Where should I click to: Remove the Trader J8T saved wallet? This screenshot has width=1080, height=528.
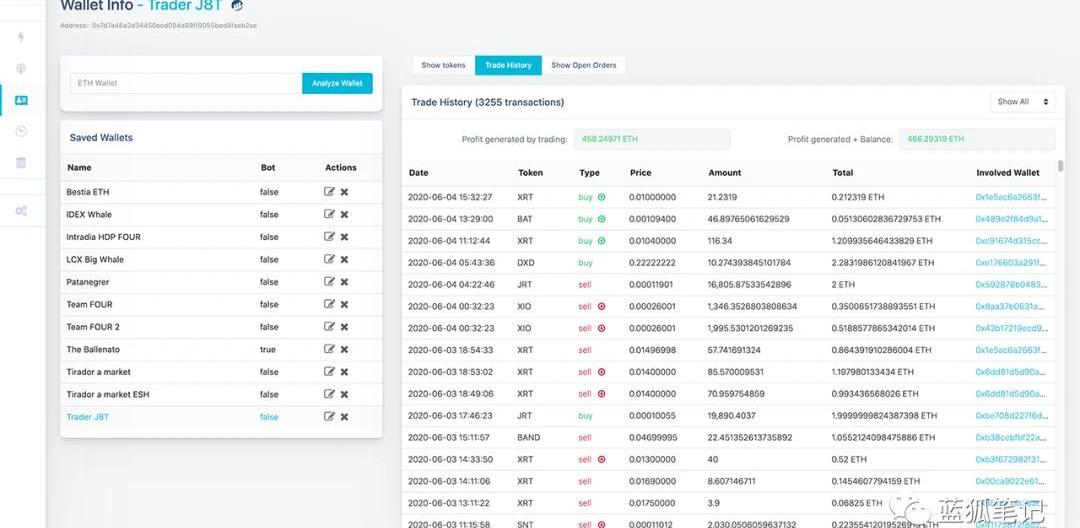[x=344, y=417]
